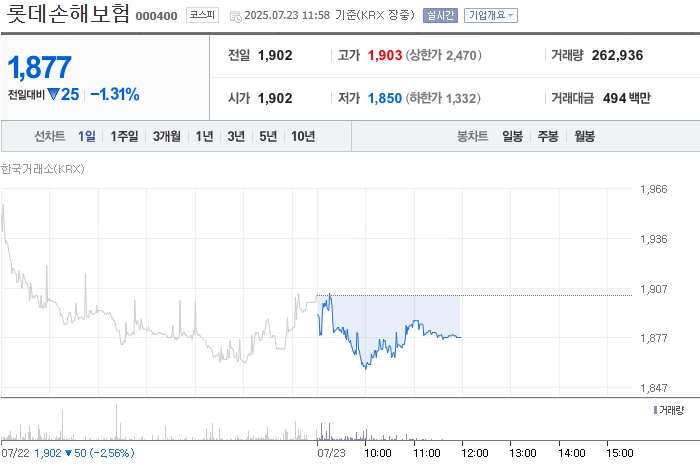The width and height of the screenshot is (700, 465).
Task: Click the red high-point marker on chart
Action: click(x=329, y=295)
